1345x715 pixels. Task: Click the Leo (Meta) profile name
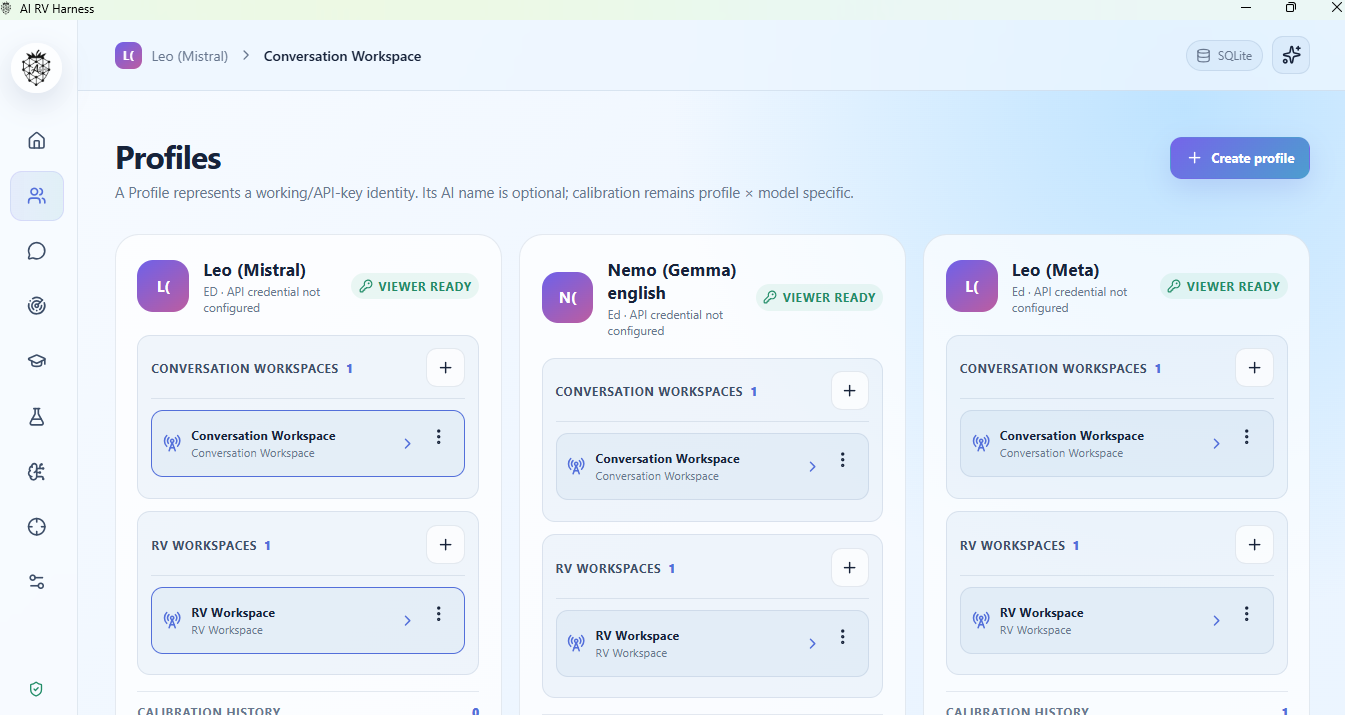[x=1055, y=270]
